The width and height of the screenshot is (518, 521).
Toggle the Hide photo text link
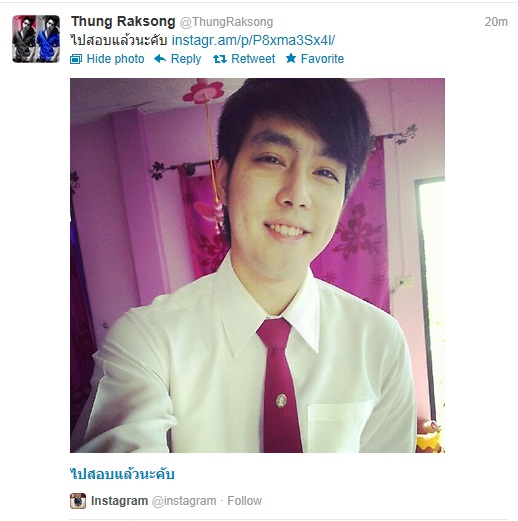pos(115,59)
